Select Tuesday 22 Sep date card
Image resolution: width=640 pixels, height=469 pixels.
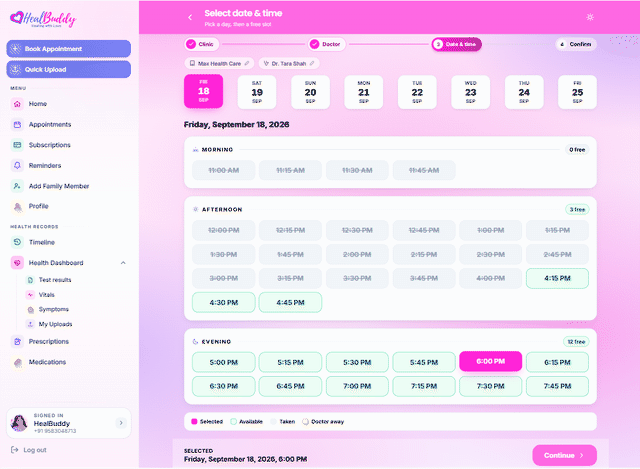(x=417, y=92)
